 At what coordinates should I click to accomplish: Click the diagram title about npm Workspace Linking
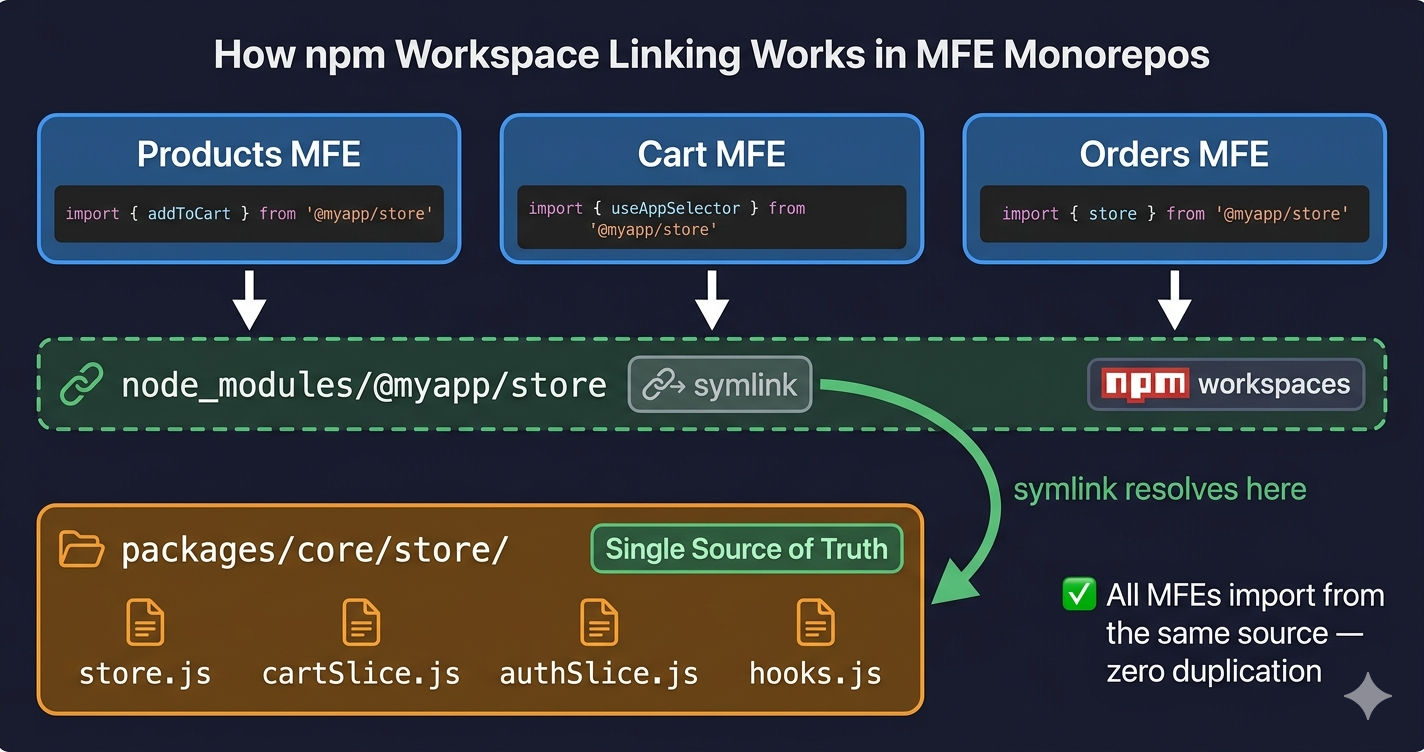712,55
